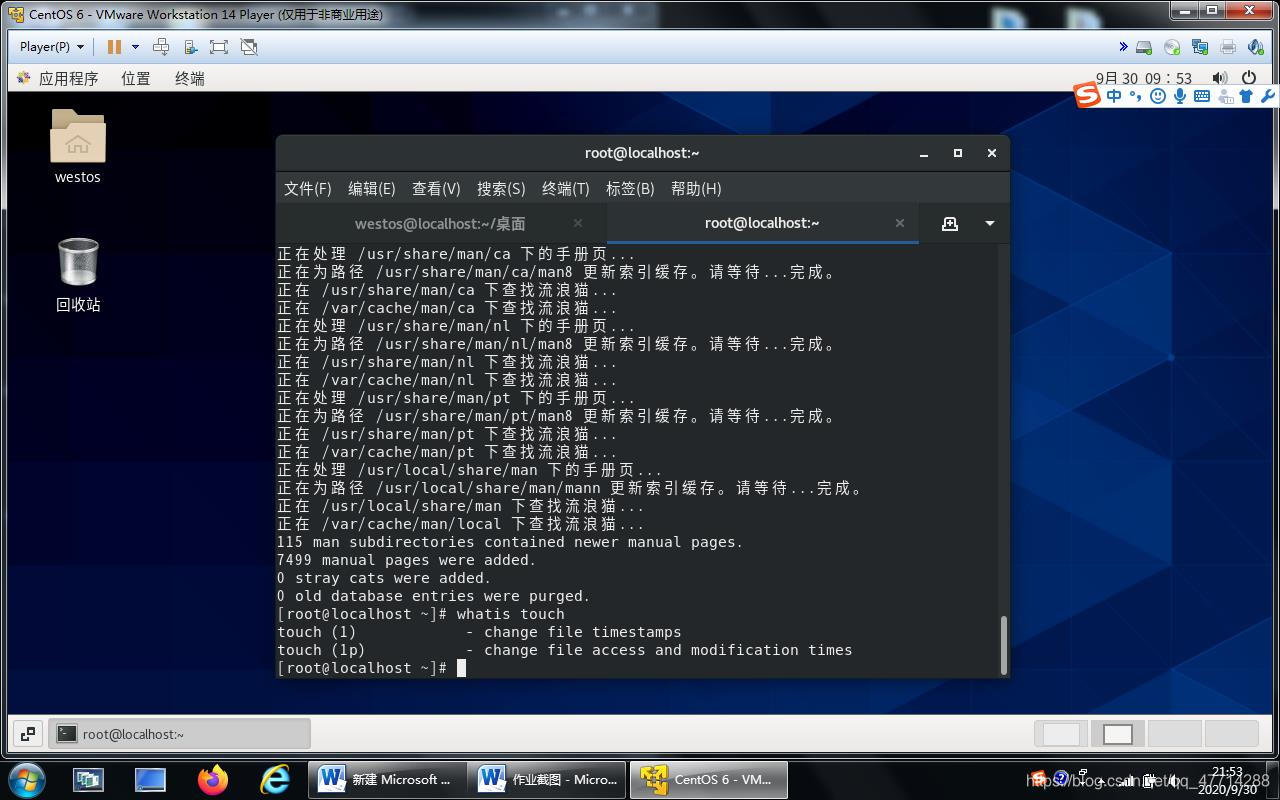The image size is (1280, 800).
Task: Click root@localhost:~ in GNOME taskbar
Action: pos(180,734)
